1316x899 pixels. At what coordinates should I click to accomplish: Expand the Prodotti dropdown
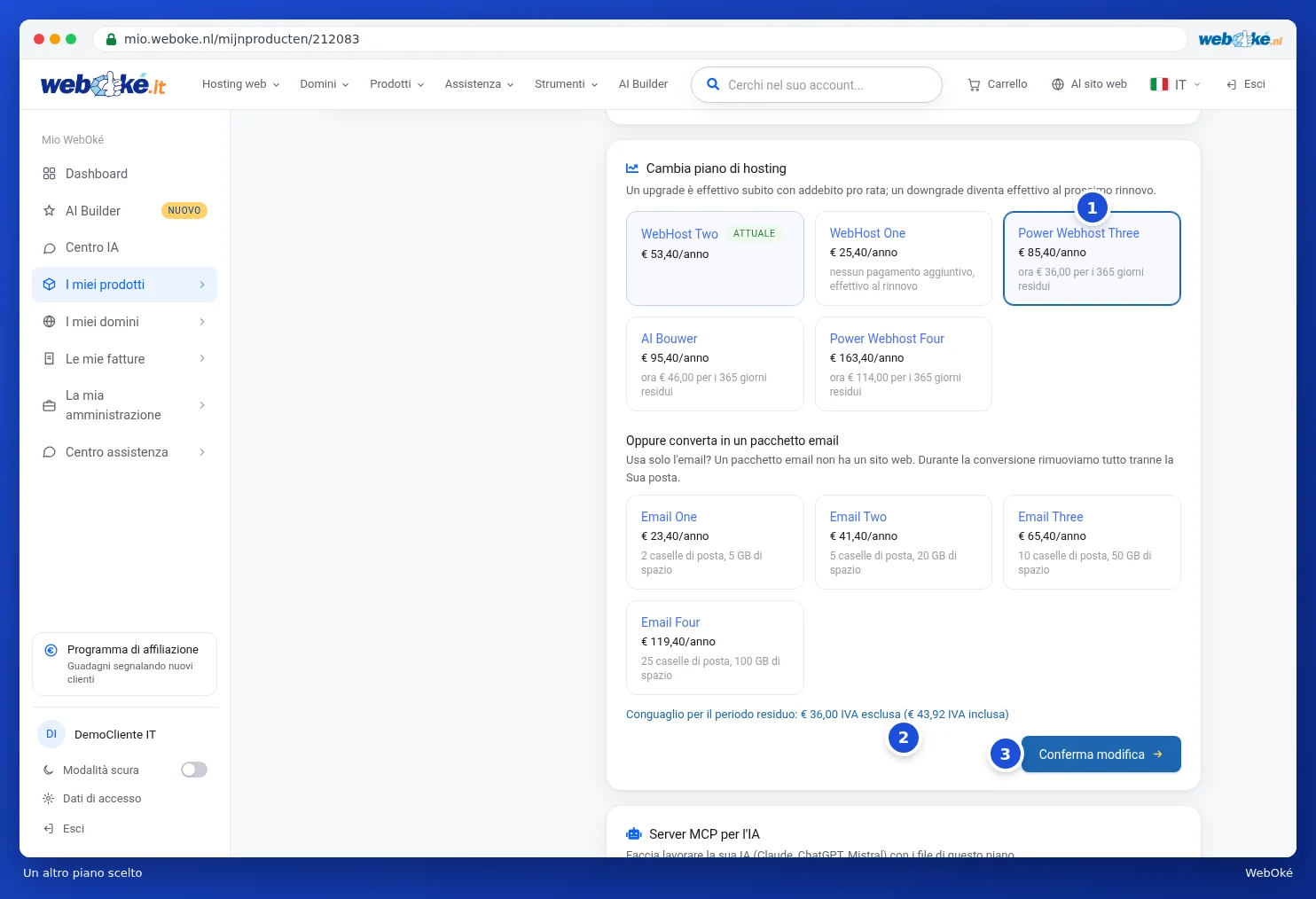pyautogui.click(x=396, y=84)
